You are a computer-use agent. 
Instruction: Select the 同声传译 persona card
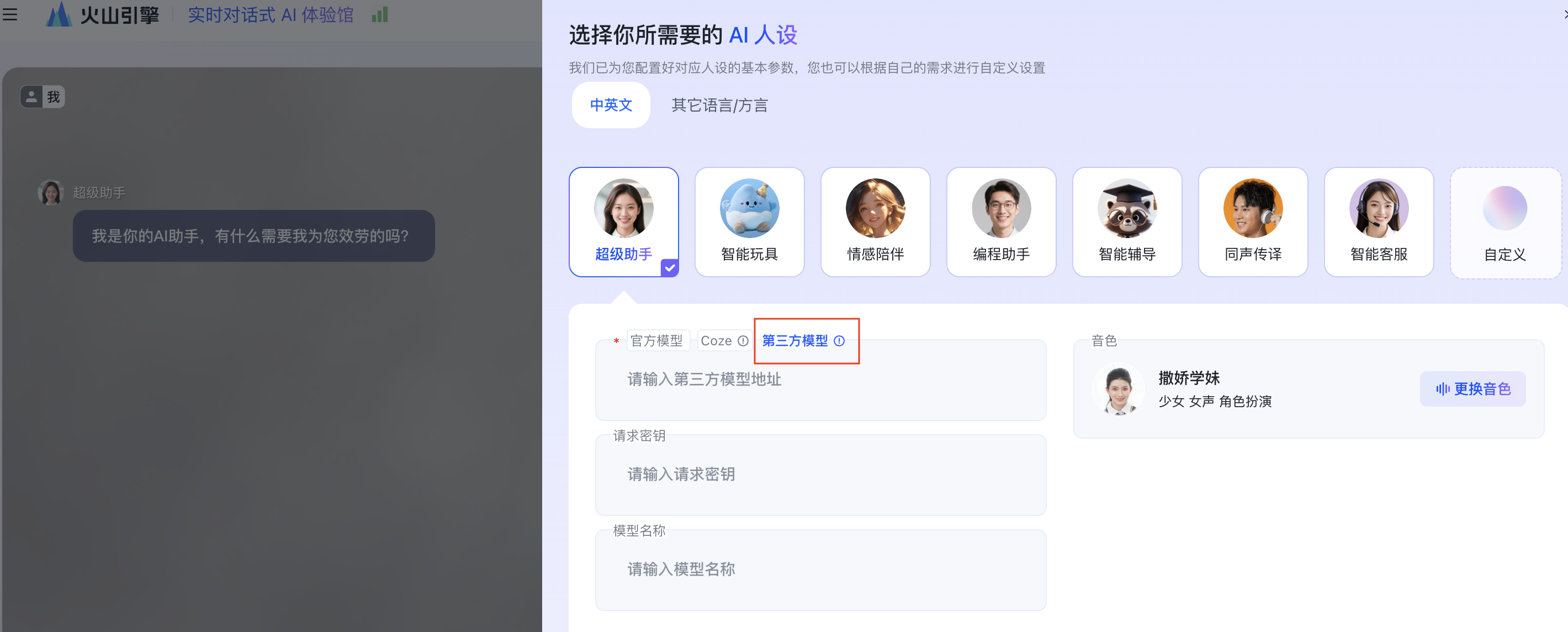tap(1253, 222)
